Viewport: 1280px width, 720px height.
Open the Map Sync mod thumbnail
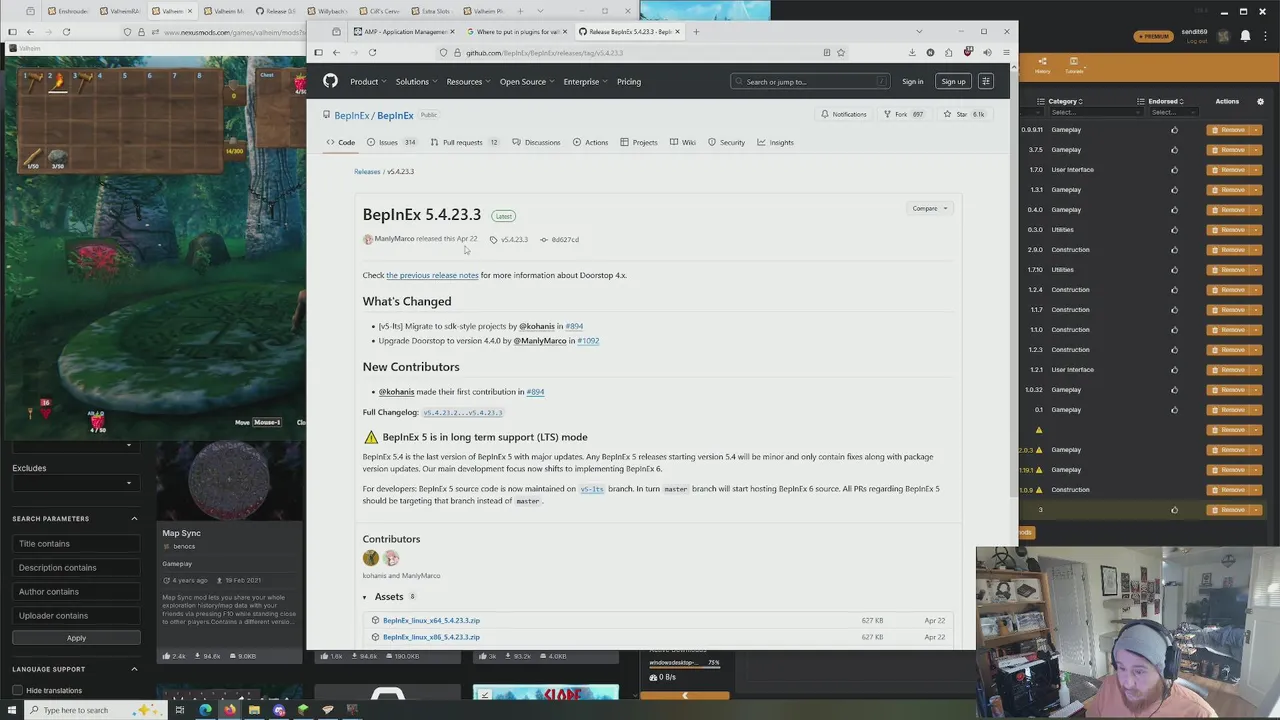pyautogui.click(x=230, y=481)
